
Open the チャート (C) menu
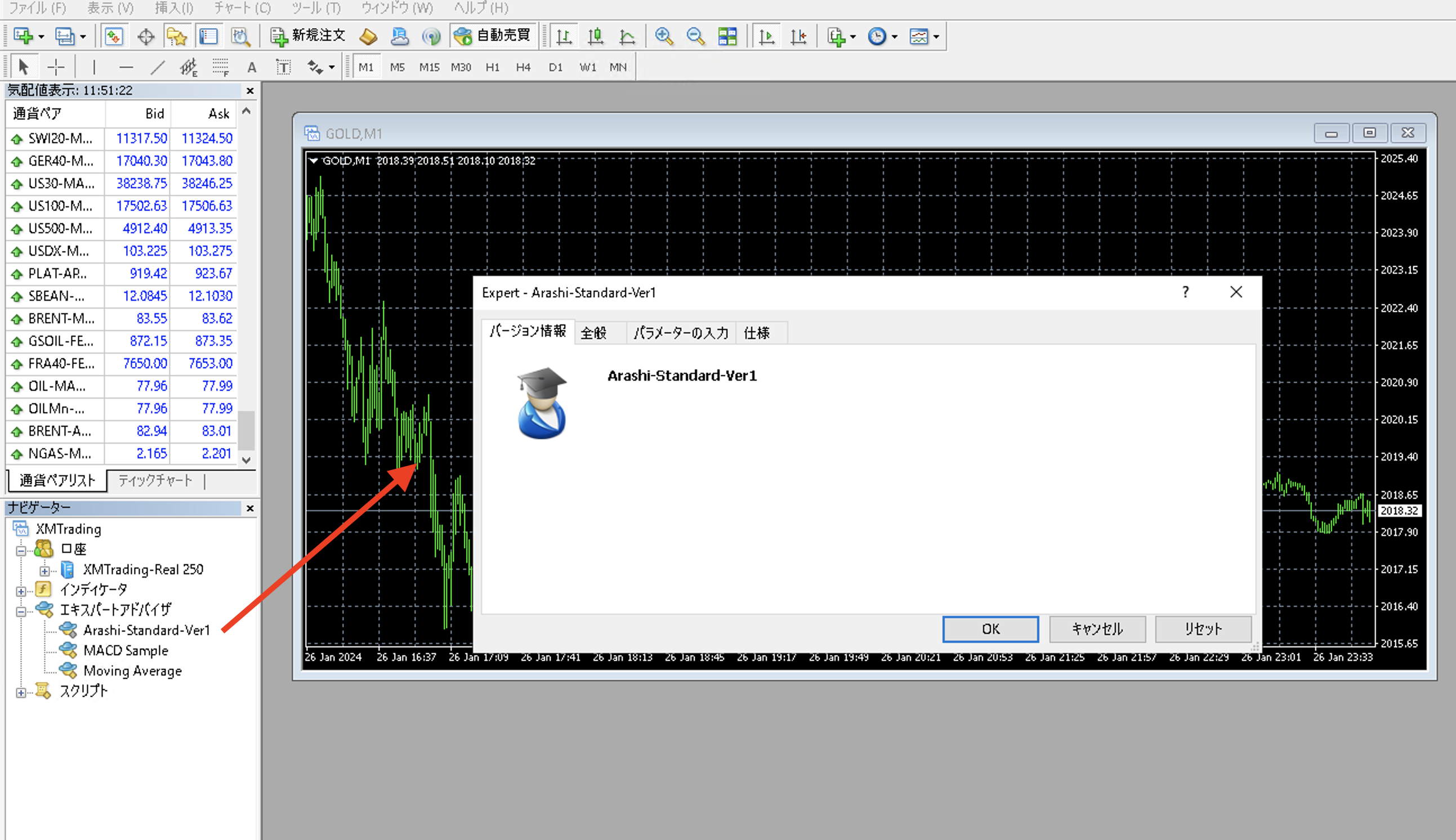pyautogui.click(x=242, y=8)
